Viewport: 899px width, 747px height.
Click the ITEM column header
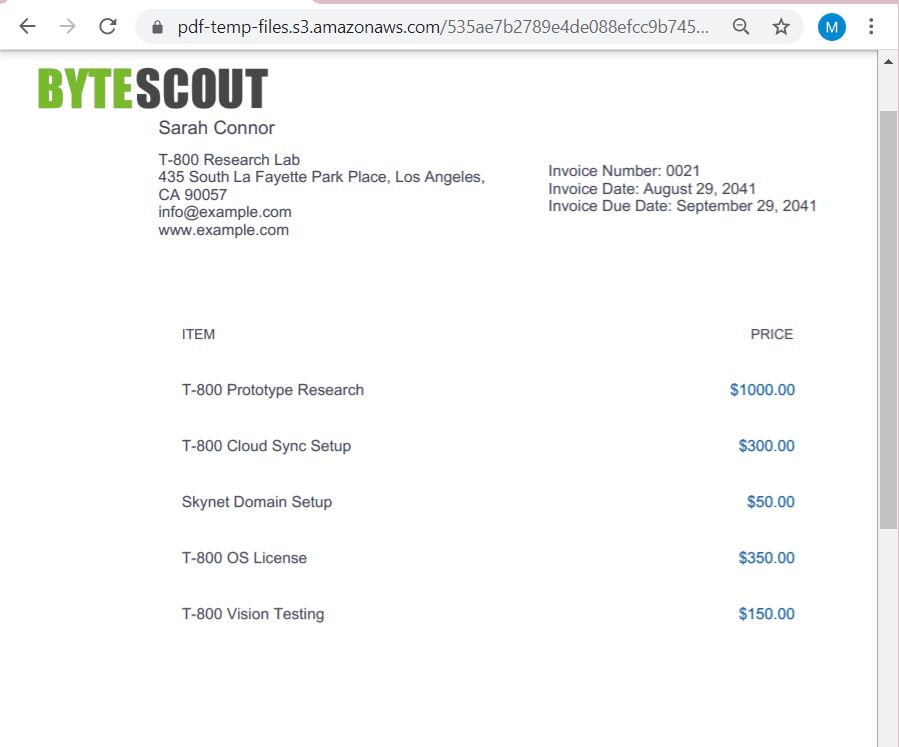[x=198, y=334]
